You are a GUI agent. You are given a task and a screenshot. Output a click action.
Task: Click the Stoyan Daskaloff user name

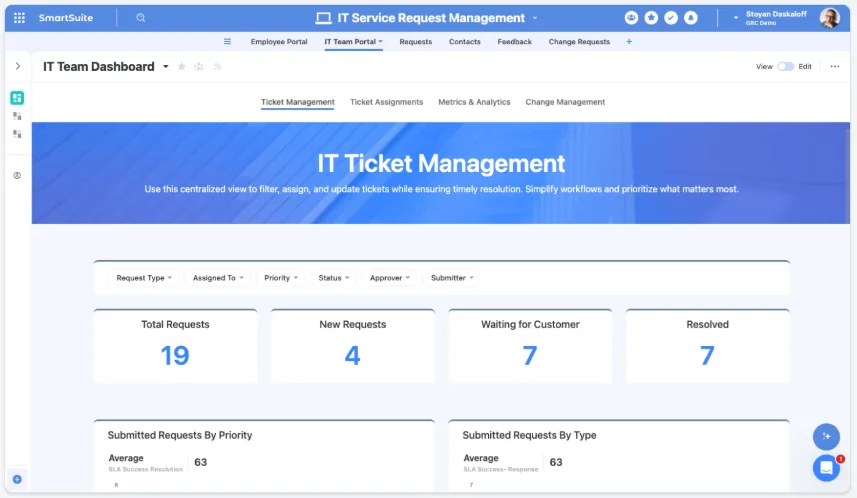[776, 14]
